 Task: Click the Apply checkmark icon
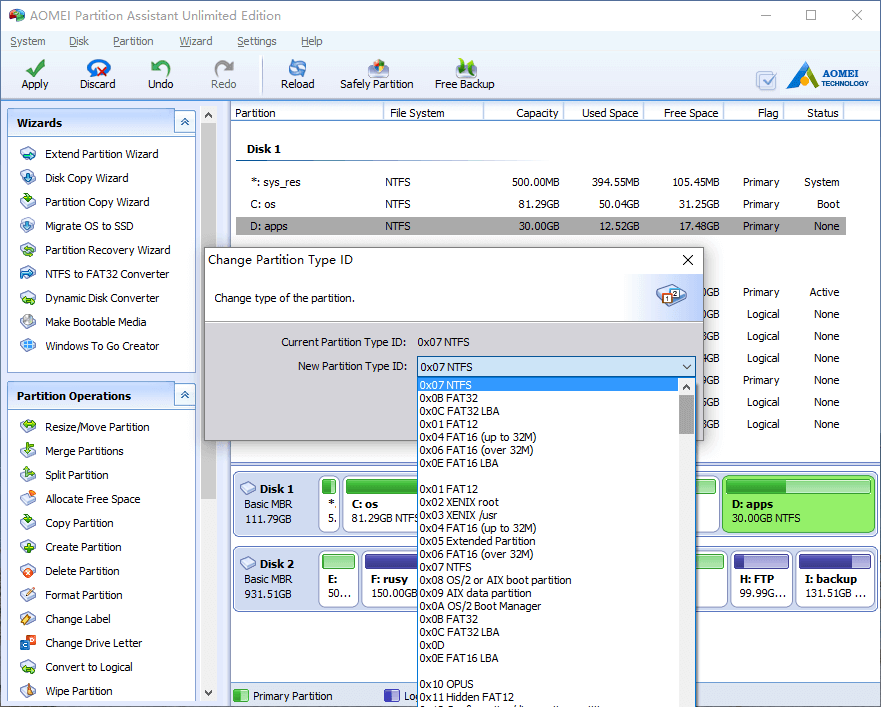(35, 68)
